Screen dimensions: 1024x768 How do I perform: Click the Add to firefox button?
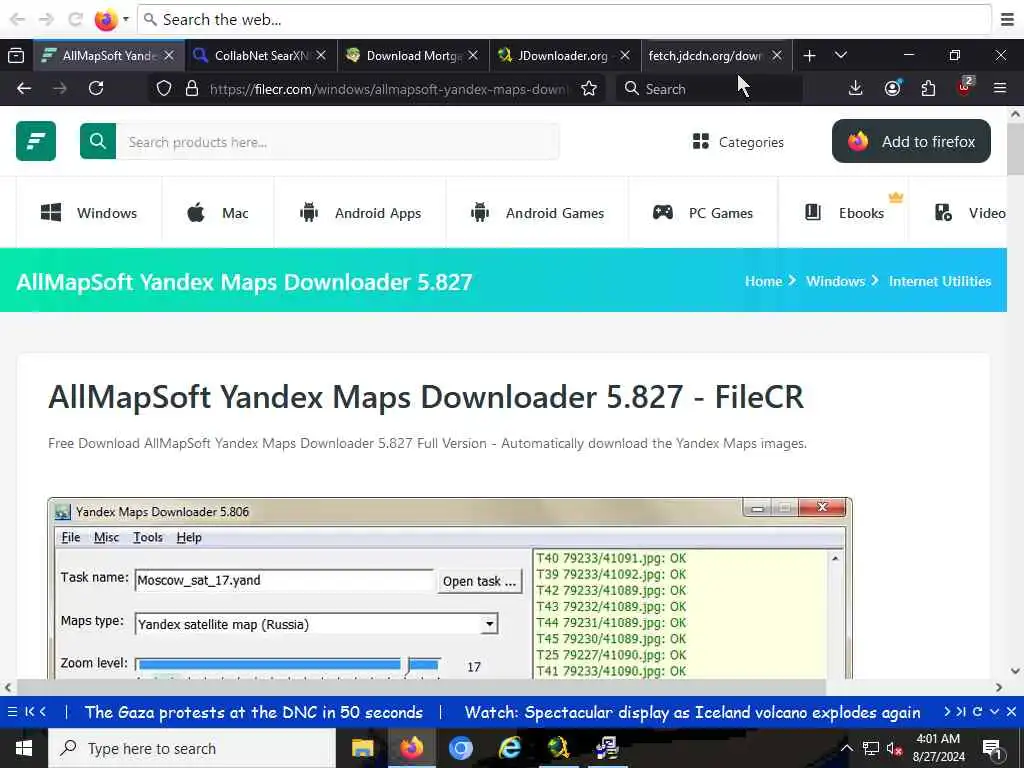pos(911,141)
